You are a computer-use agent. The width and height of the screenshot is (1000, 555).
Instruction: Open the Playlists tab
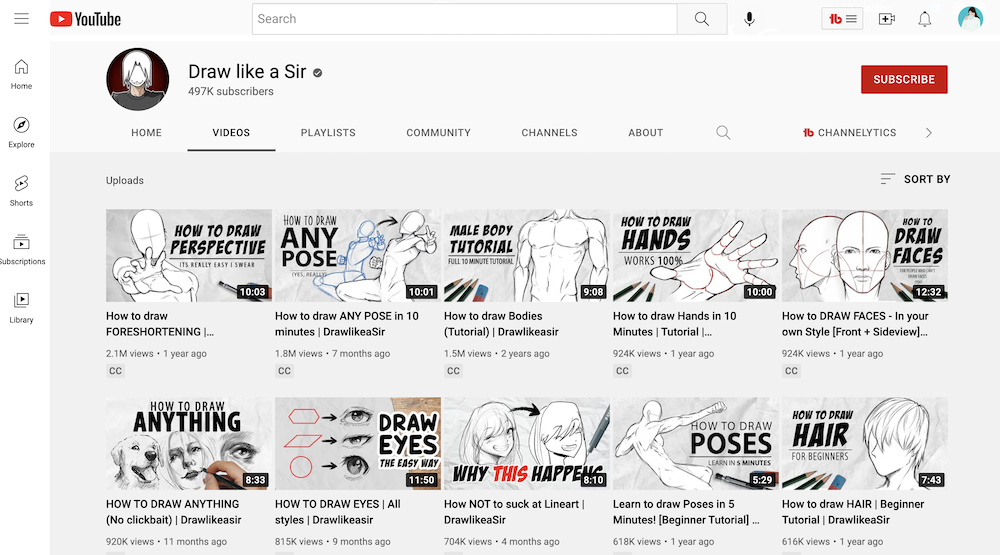click(x=328, y=133)
